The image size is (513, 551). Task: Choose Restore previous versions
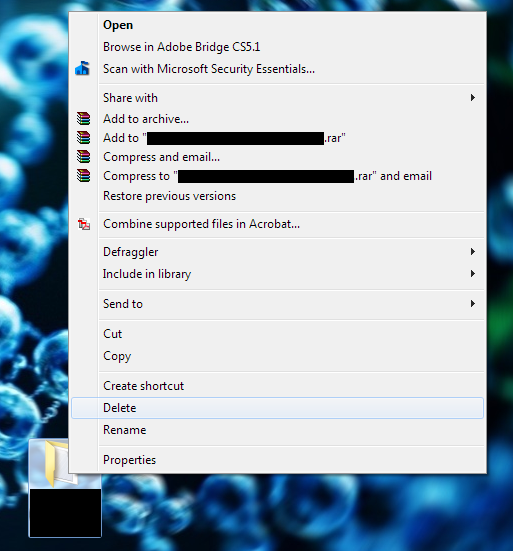[x=278, y=196]
